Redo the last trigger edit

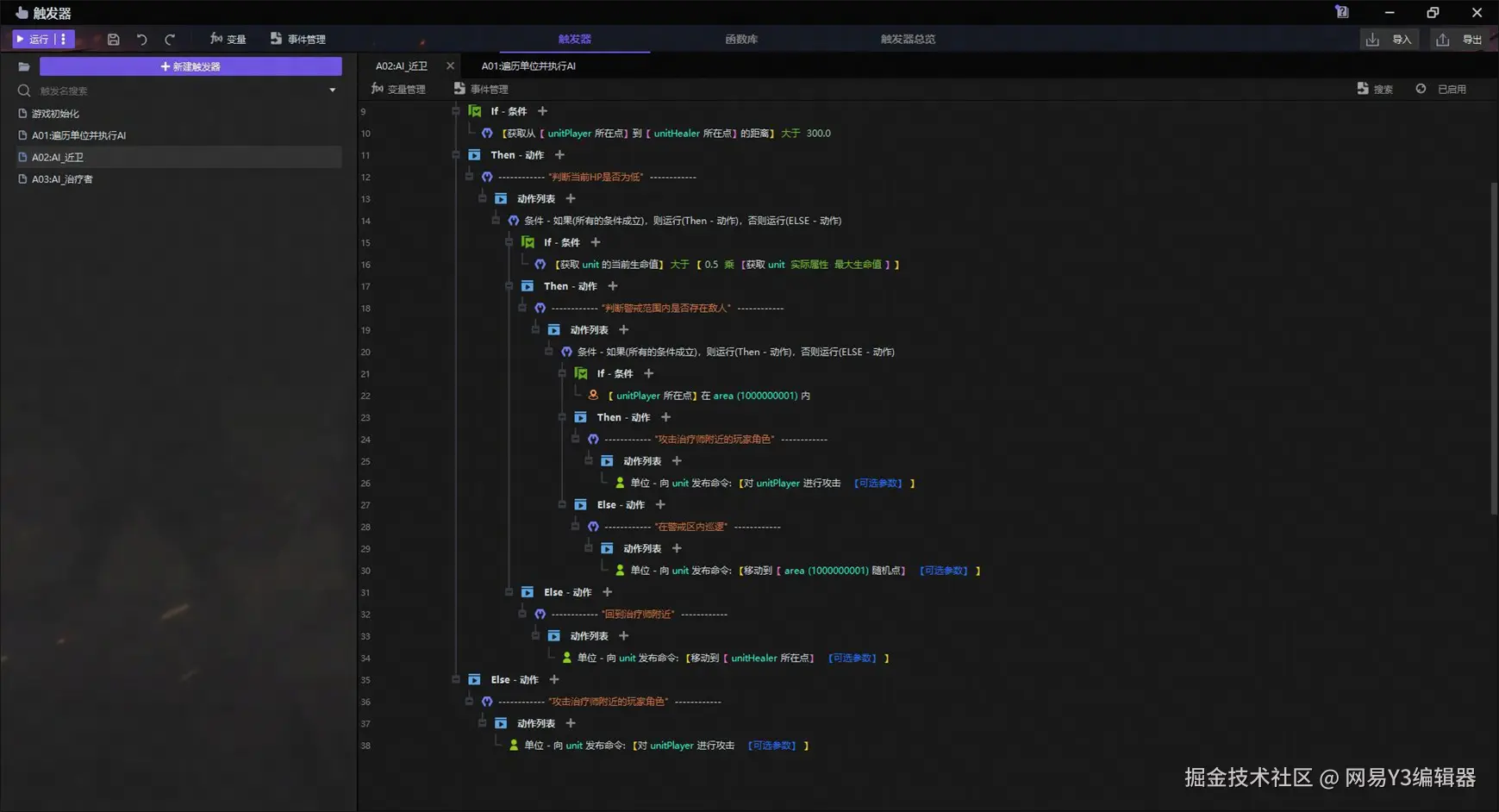(x=170, y=40)
